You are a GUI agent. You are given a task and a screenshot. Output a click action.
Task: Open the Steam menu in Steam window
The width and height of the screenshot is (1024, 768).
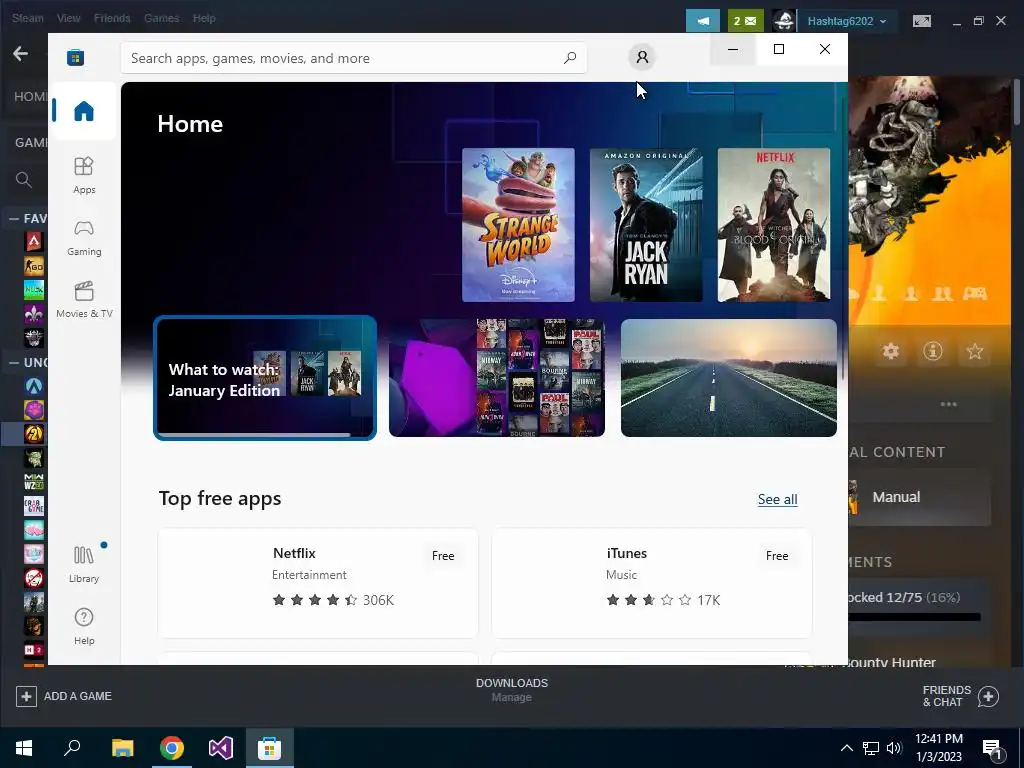point(27,18)
